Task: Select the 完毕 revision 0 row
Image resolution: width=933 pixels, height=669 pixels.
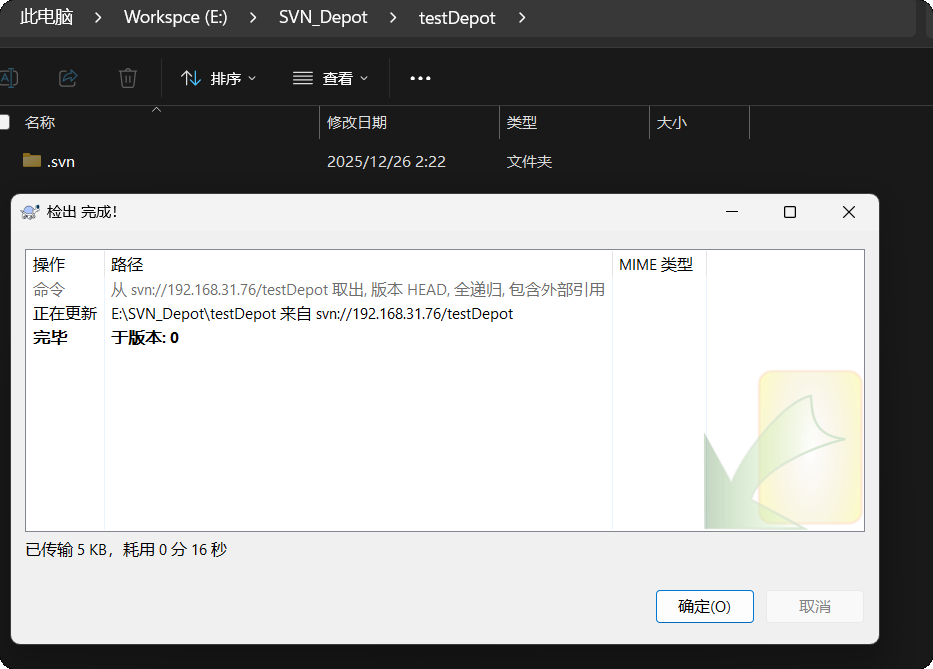Action: pyautogui.click(x=145, y=338)
